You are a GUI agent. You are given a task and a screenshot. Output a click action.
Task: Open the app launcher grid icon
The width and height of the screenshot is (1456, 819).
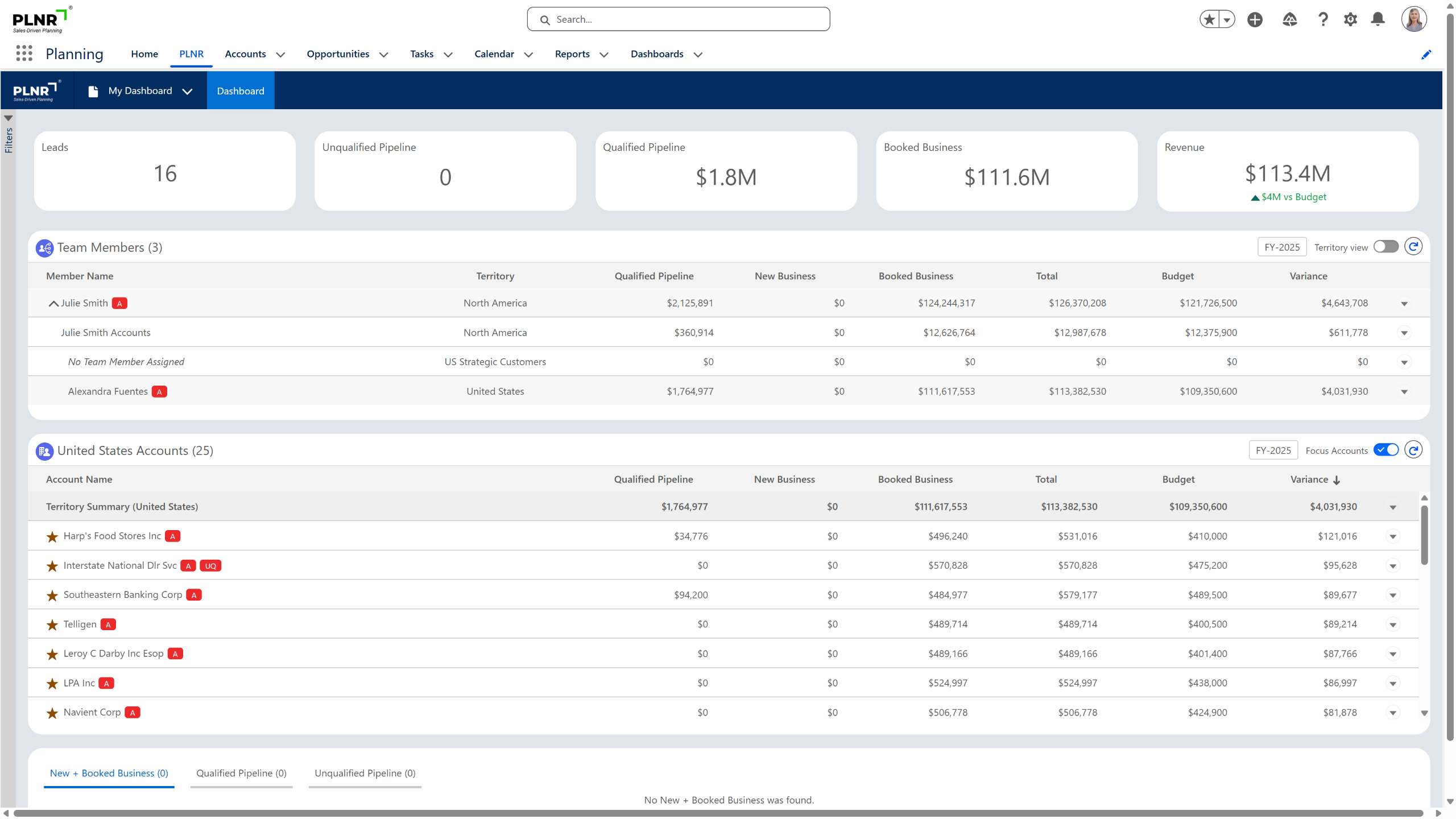(24, 53)
